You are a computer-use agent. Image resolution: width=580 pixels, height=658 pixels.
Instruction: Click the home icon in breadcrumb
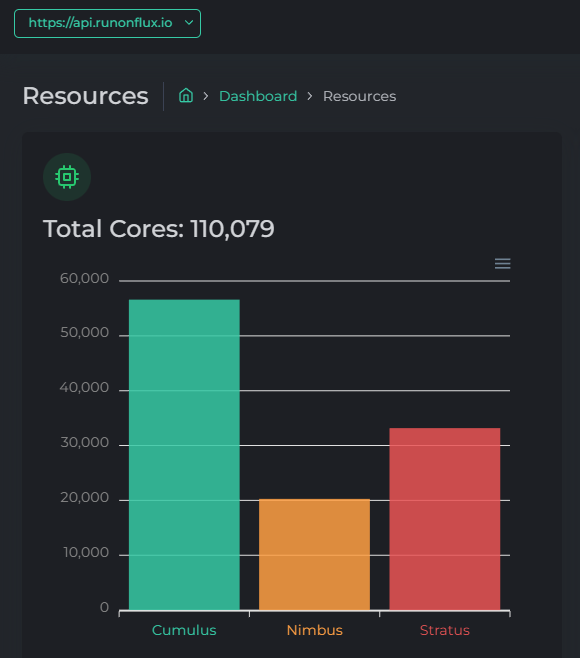[x=186, y=96]
